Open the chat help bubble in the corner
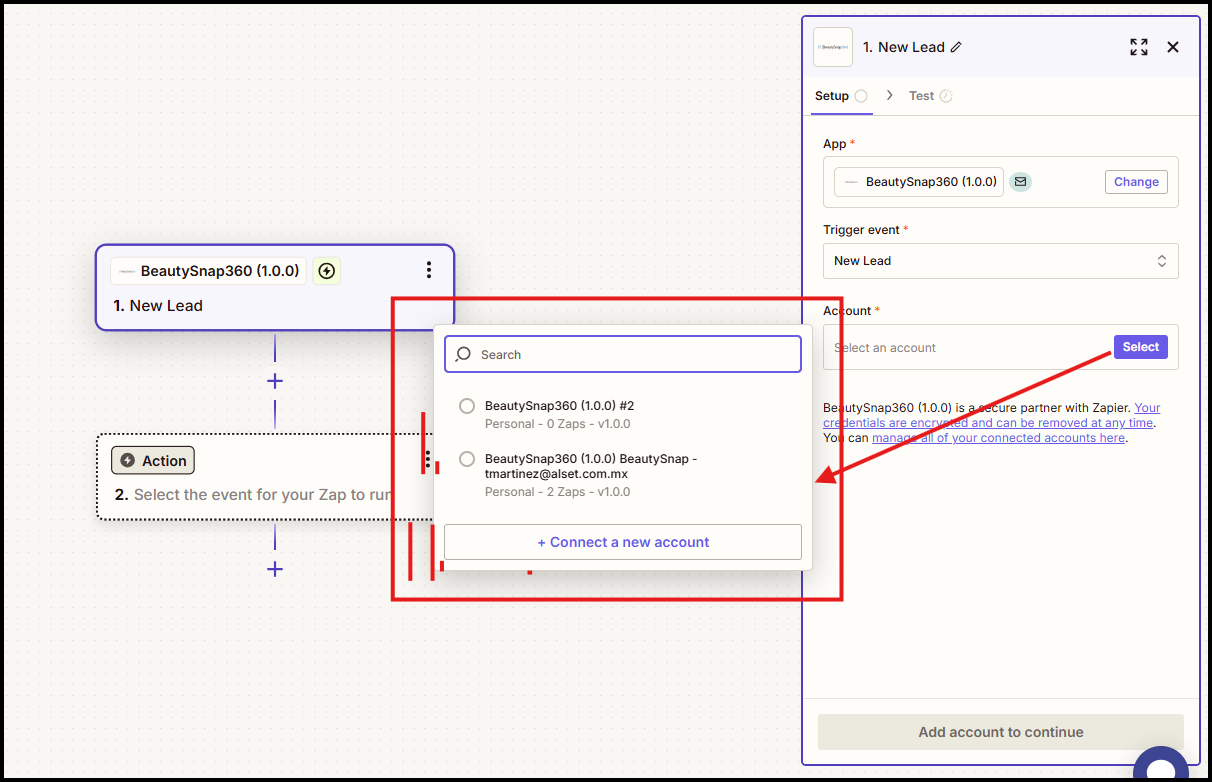1212x782 pixels. click(x=1161, y=764)
